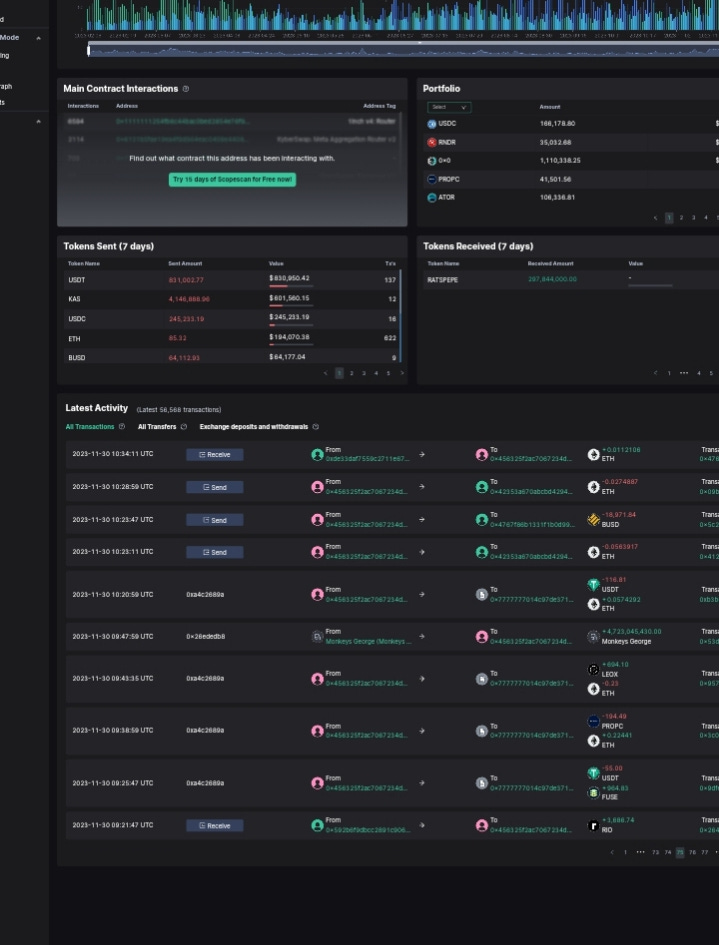Image resolution: width=719 pixels, height=945 pixels.
Task: Click the Receive button in the 10:34:11 row
Action: (x=215, y=454)
